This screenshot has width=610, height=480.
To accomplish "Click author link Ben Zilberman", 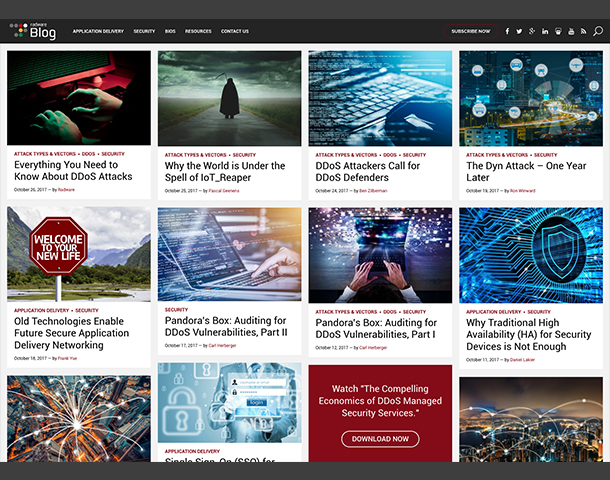I will click(x=373, y=191).
